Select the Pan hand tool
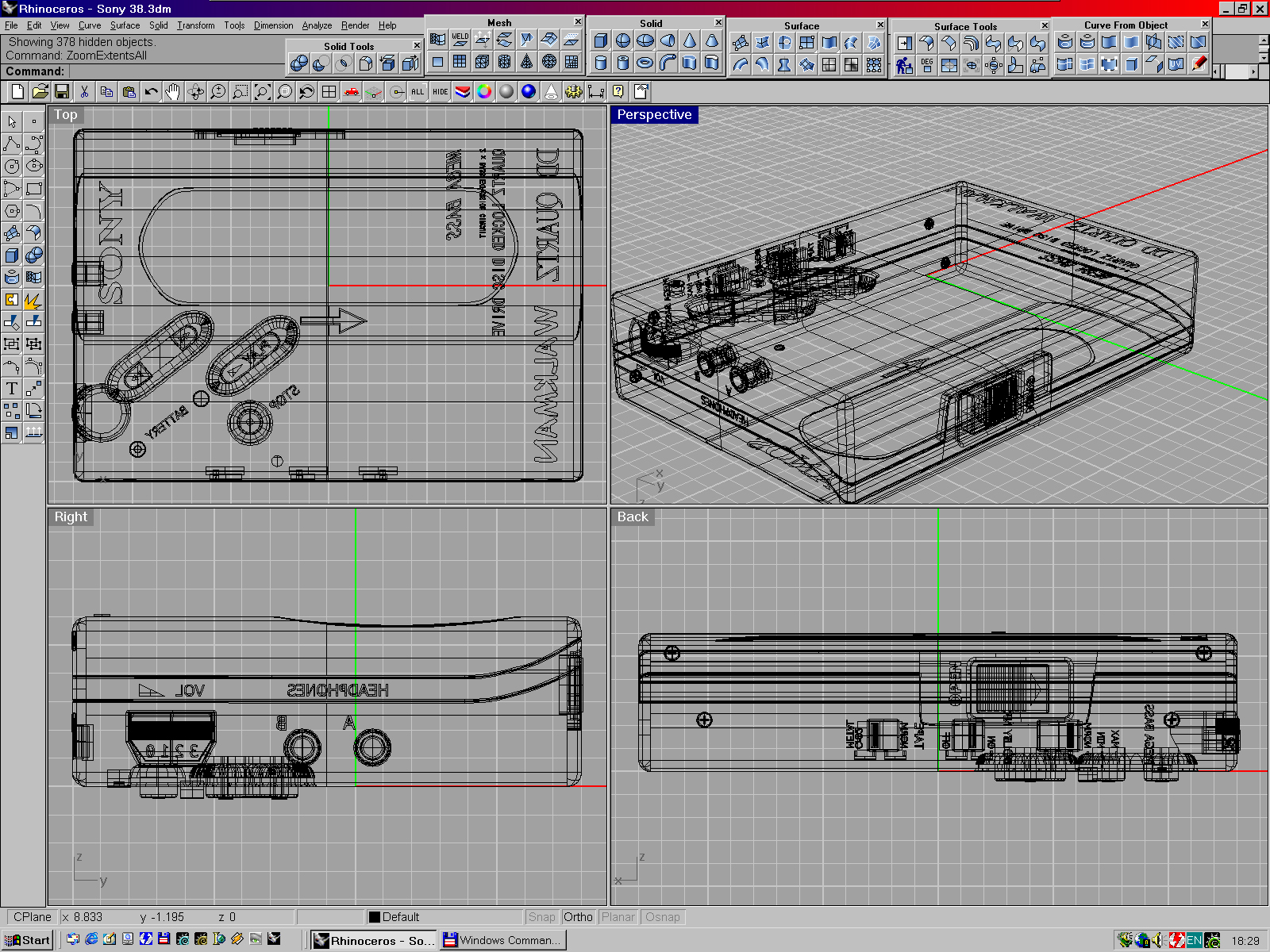This screenshot has width=1270, height=952. click(x=173, y=92)
